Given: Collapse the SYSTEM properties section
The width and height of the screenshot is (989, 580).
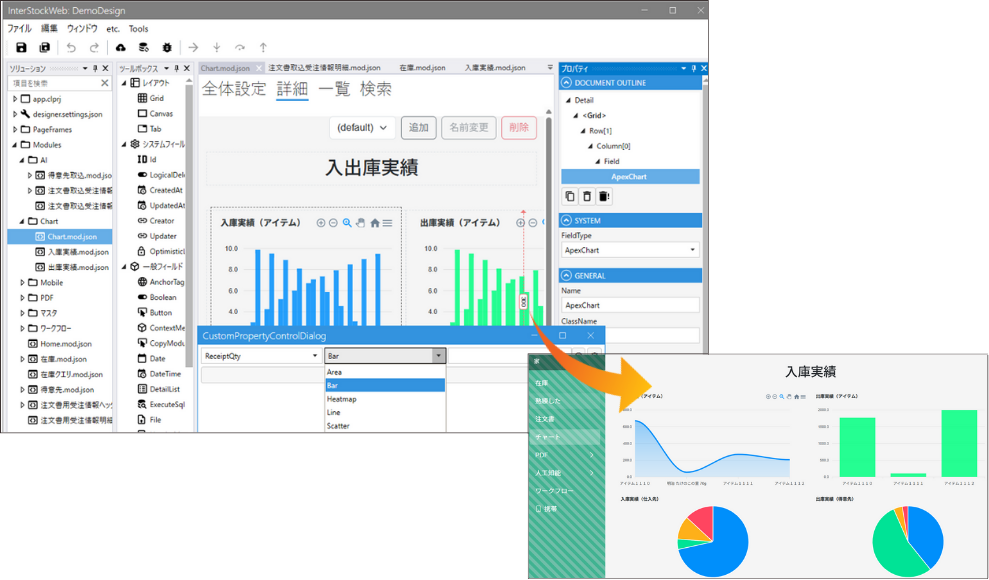Looking at the screenshot, I should [x=567, y=220].
